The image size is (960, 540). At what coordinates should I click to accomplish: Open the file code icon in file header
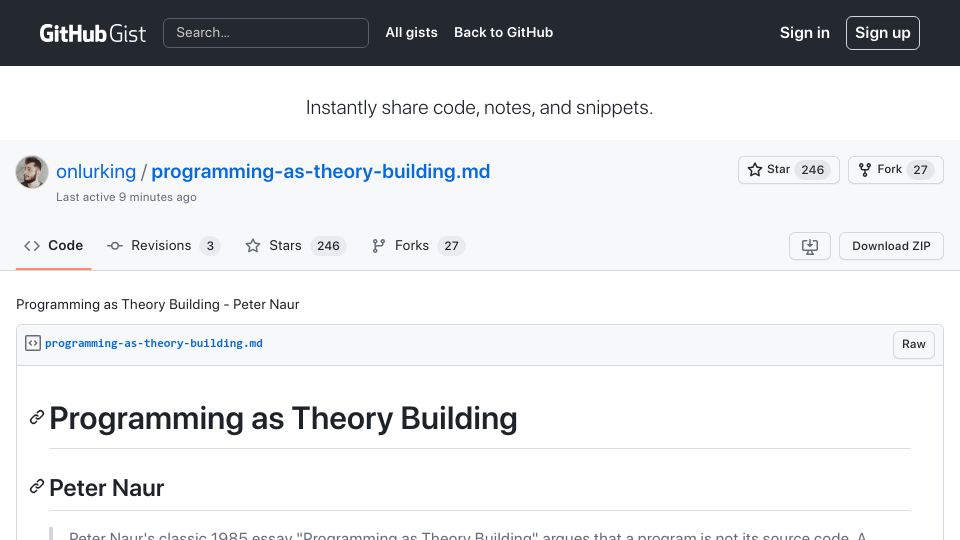pyautogui.click(x=33, y=343)
